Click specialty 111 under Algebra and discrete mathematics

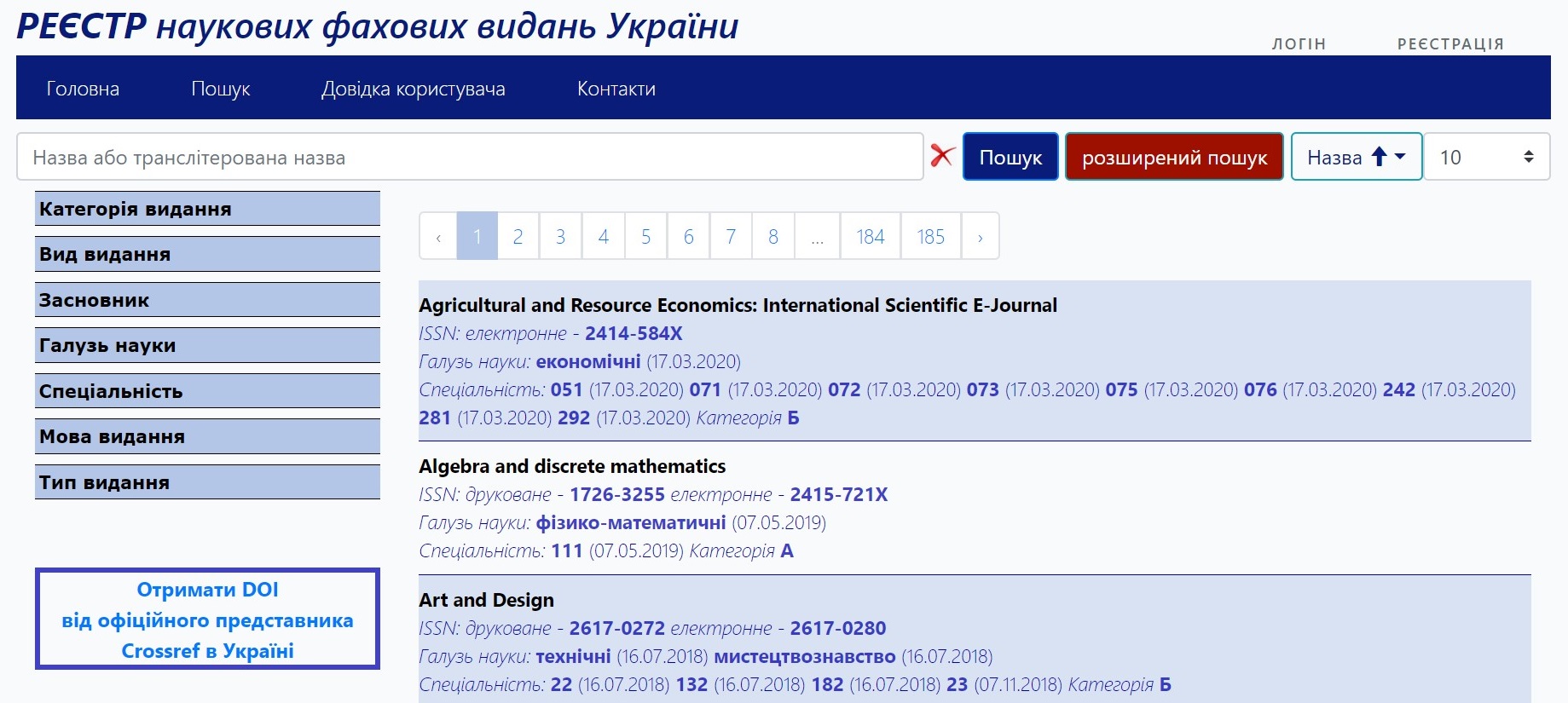(x=567, y=550)
